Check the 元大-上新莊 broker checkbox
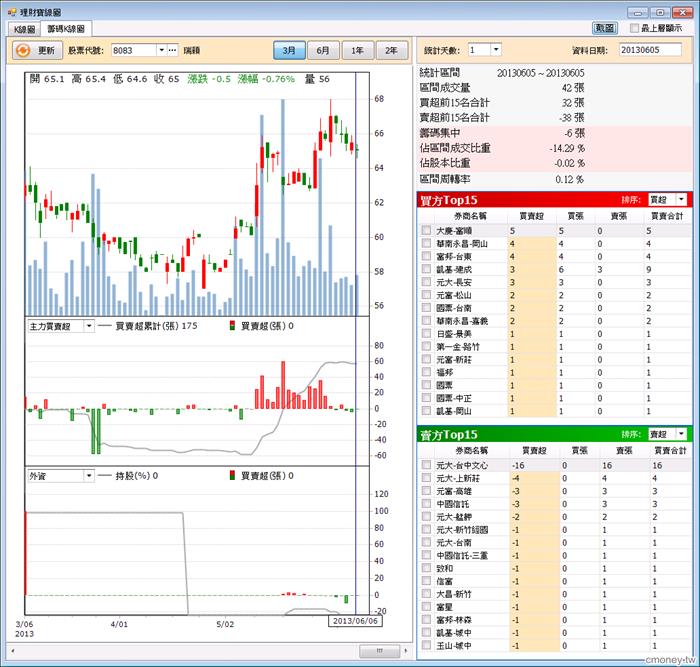The height and width of the screenshot is (667, 700). coord(426,478)
